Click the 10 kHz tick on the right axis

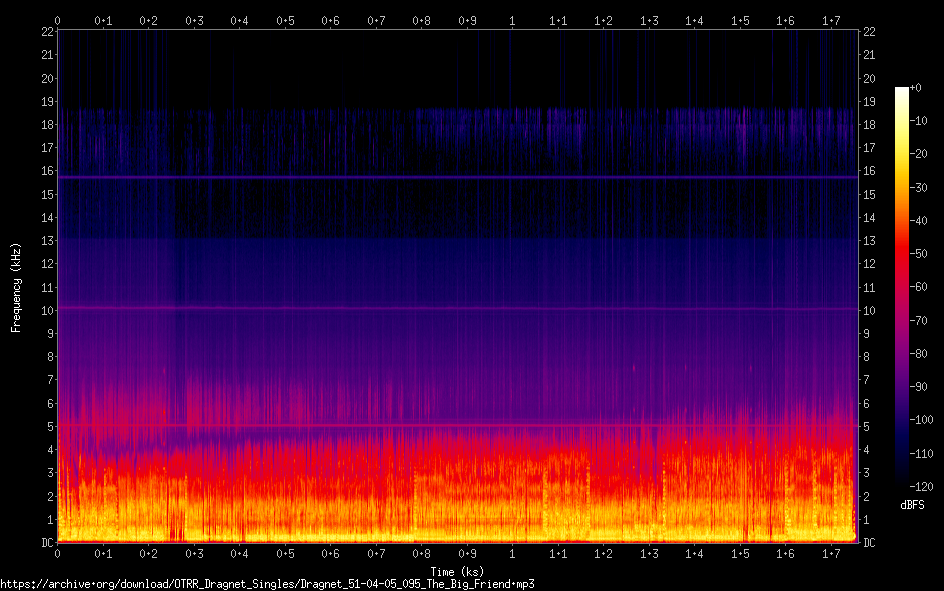869,311
